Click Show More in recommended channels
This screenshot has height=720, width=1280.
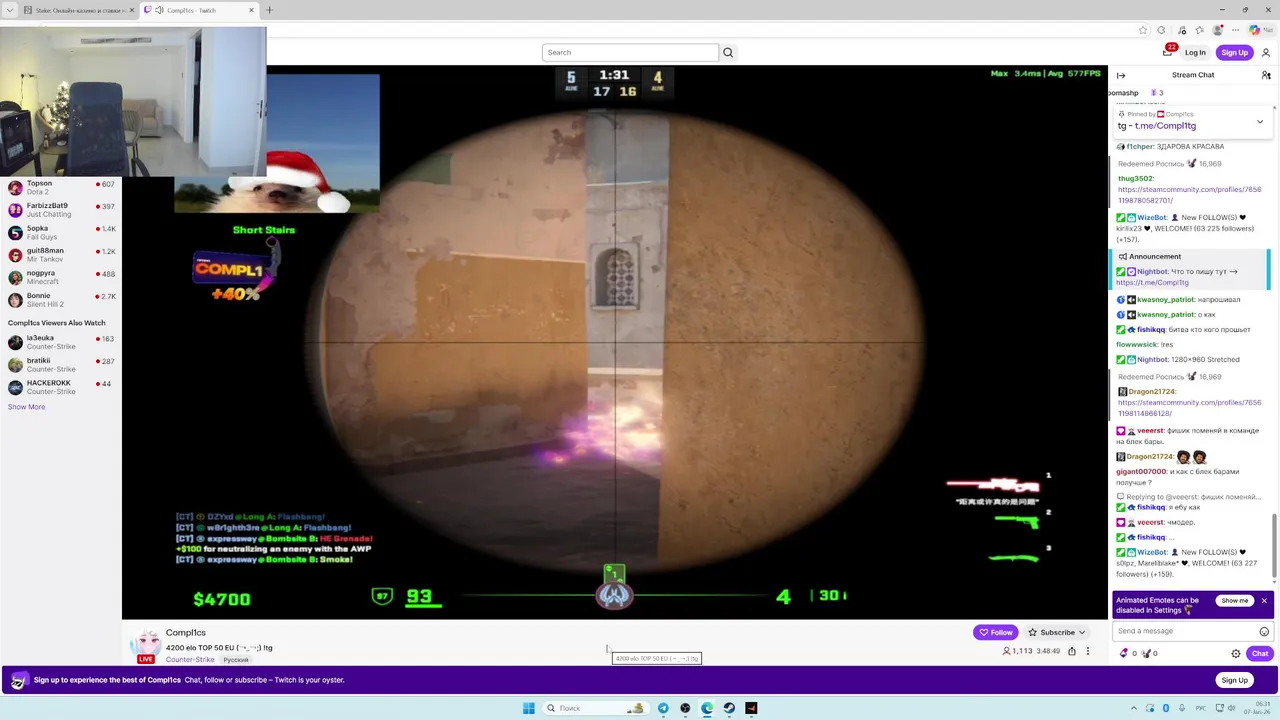pyautogui.click(x=26, y=407)
